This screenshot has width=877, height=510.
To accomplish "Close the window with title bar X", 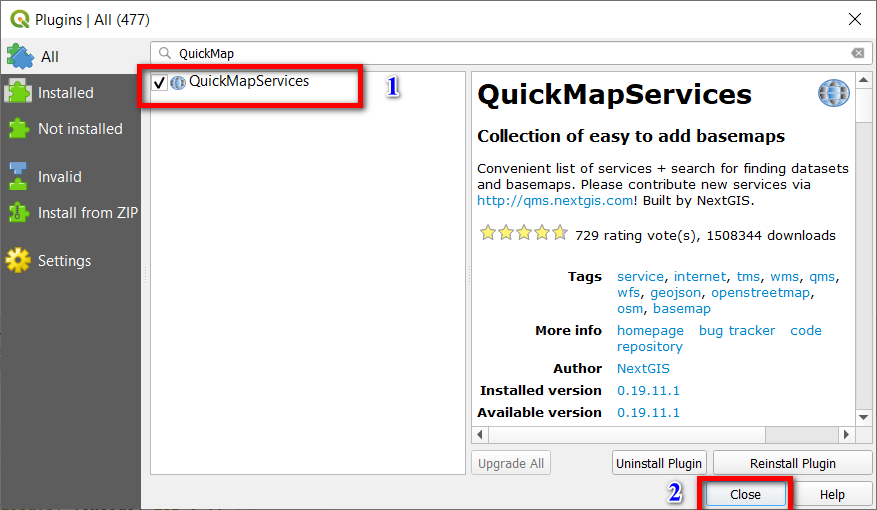I will tap(854, 19).
